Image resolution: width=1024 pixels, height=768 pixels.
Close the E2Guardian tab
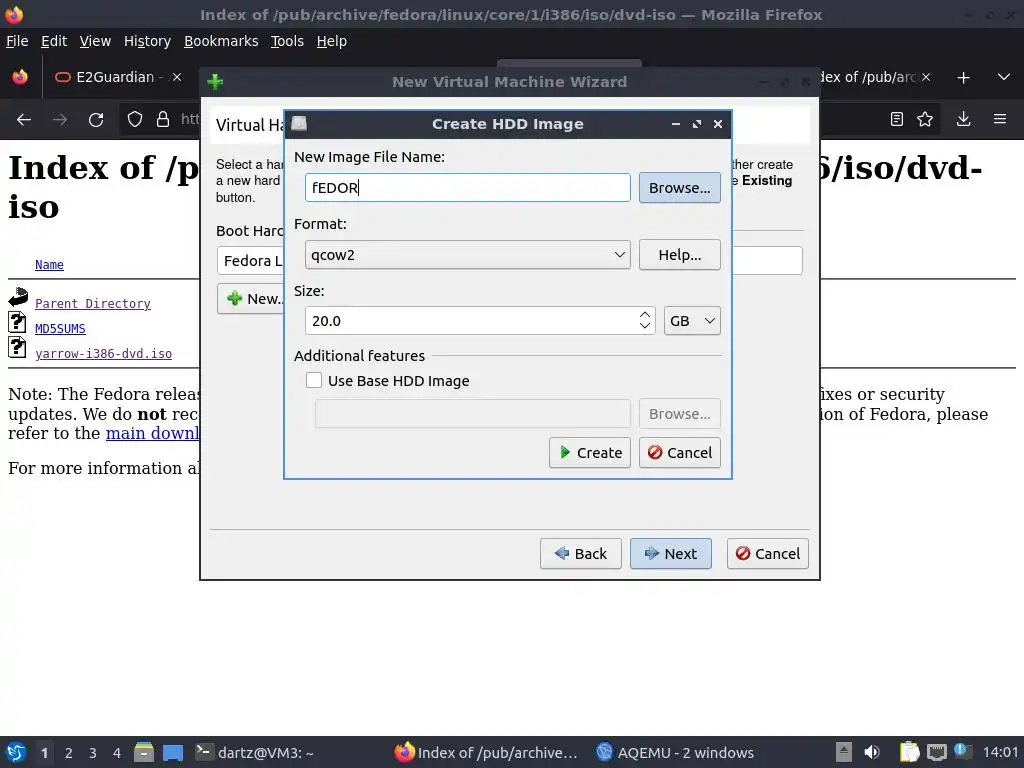click(176, 77)
